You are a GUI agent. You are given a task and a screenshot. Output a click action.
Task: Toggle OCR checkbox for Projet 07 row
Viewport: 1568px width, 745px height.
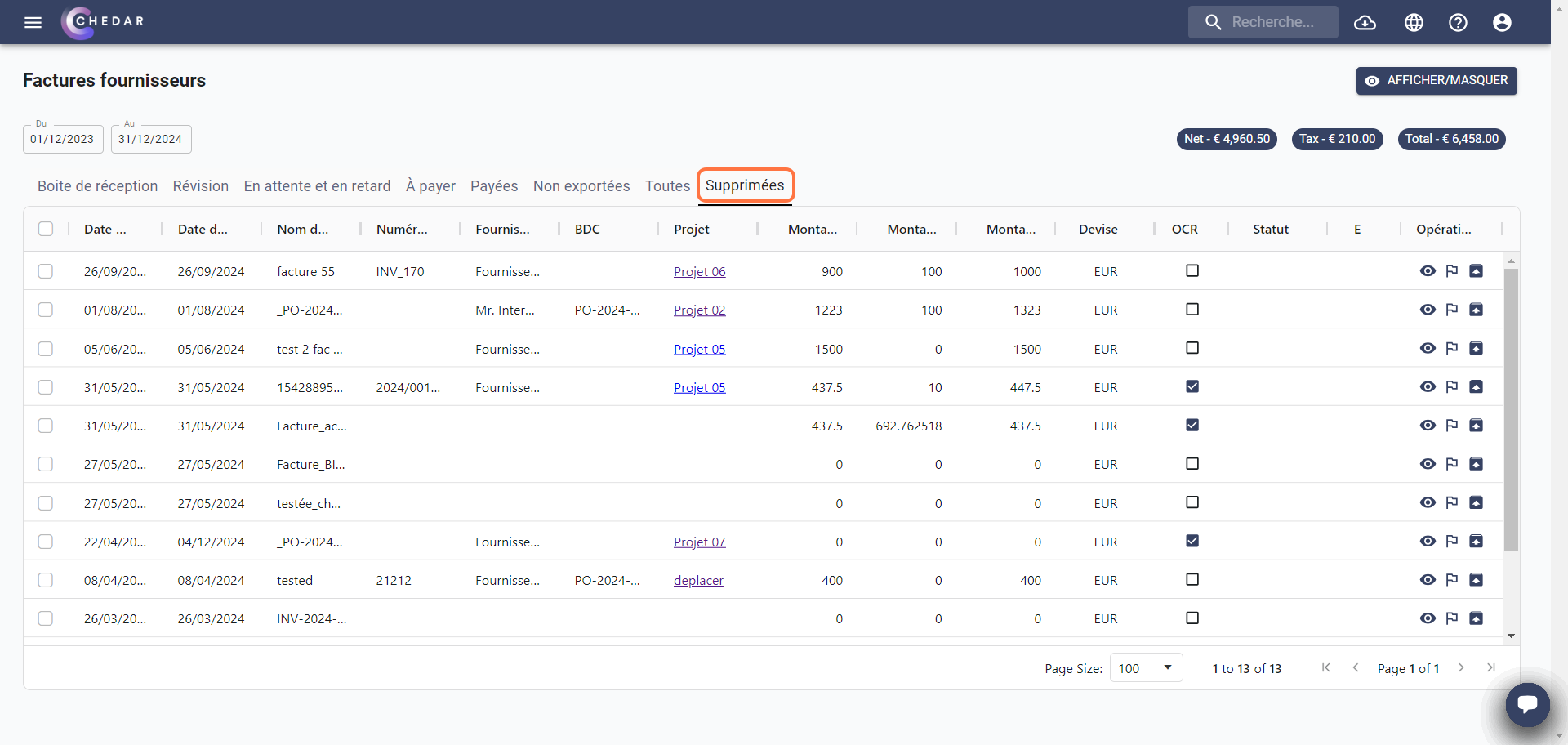1192,541
